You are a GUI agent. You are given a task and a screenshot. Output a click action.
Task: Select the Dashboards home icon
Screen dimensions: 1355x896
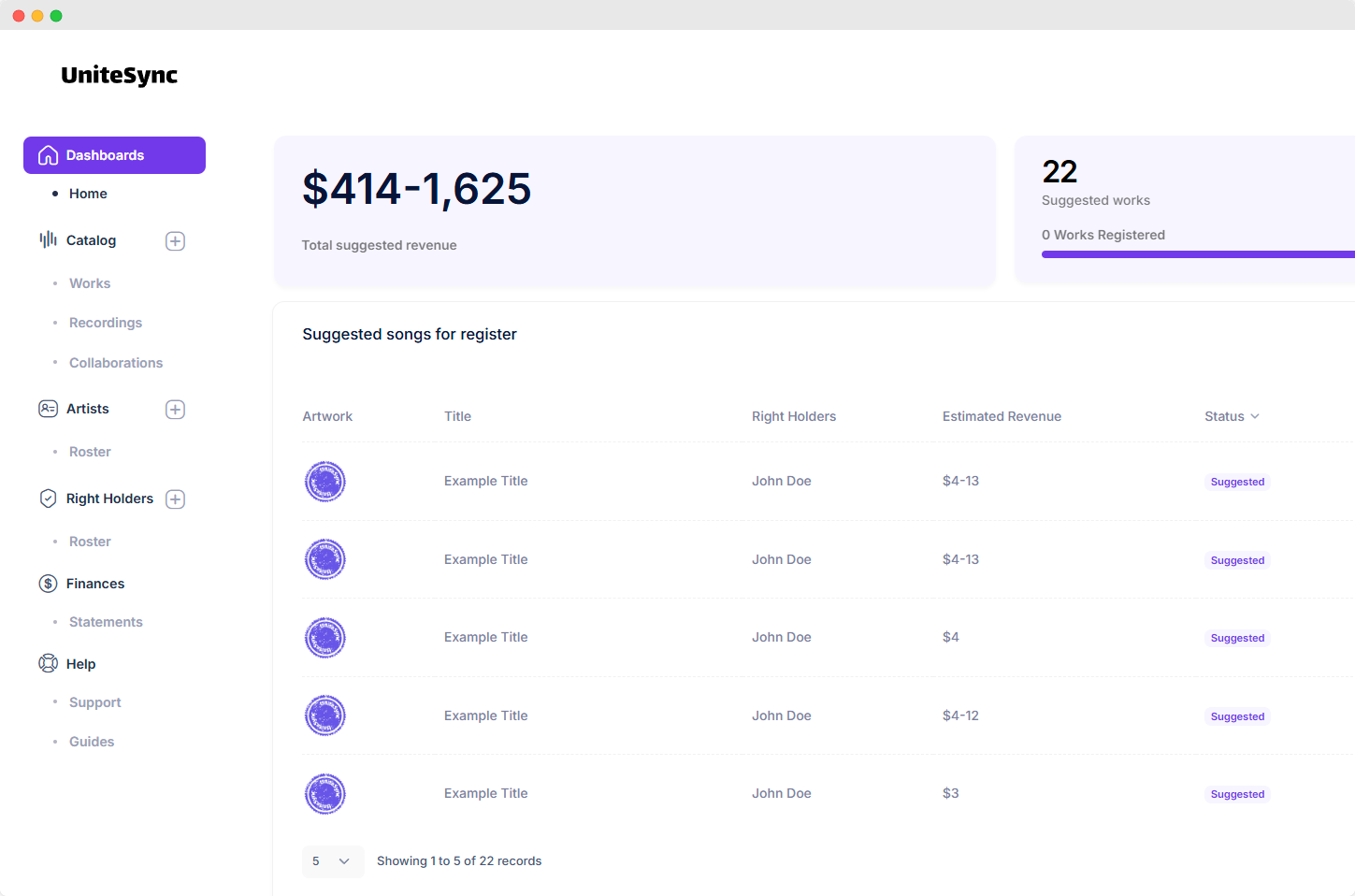(x=48, y=154)
